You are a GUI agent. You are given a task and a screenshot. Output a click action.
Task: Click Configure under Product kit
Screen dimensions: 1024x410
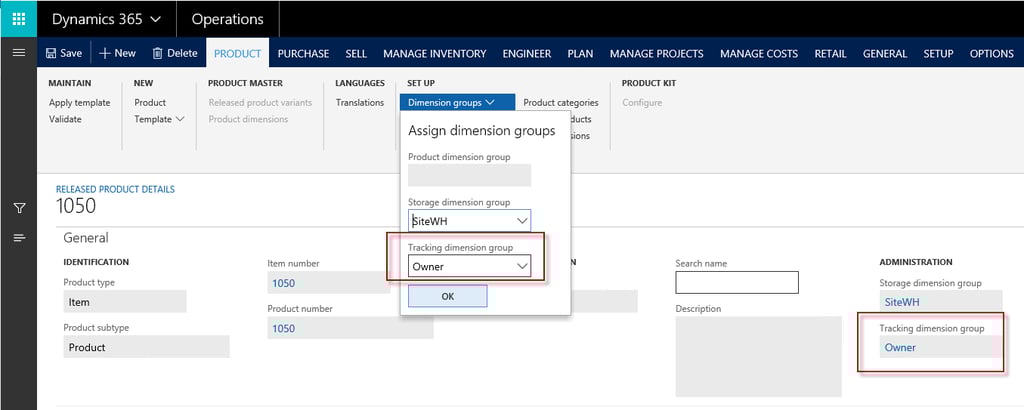[642, 102]
